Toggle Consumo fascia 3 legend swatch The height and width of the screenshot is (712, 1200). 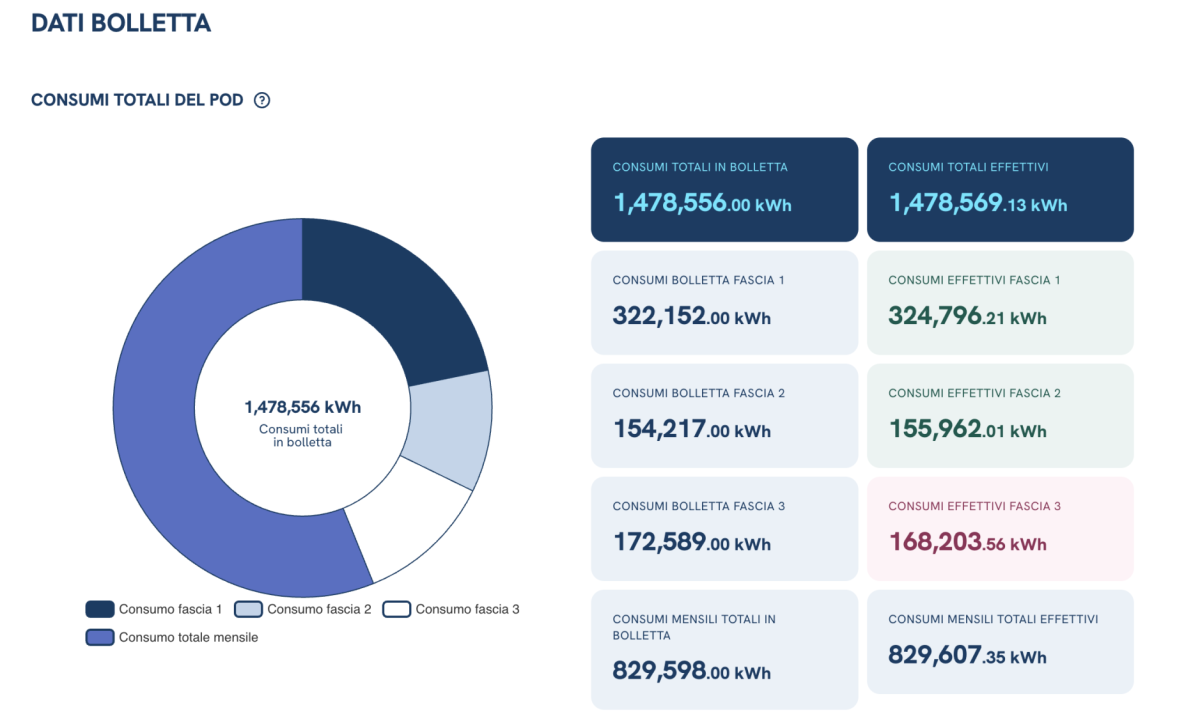pos(397,609)
